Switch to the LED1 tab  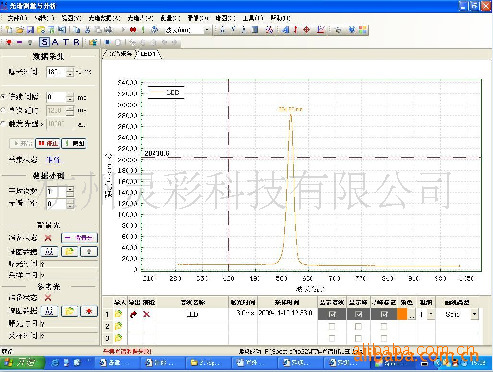(x=148, y=54)
